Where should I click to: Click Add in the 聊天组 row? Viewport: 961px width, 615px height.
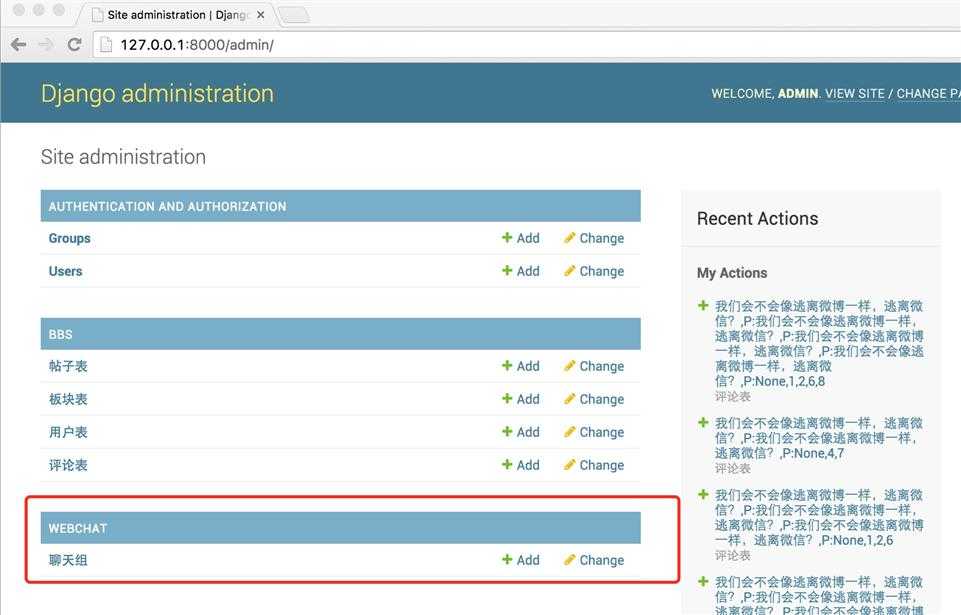click(x=528, y=560)
